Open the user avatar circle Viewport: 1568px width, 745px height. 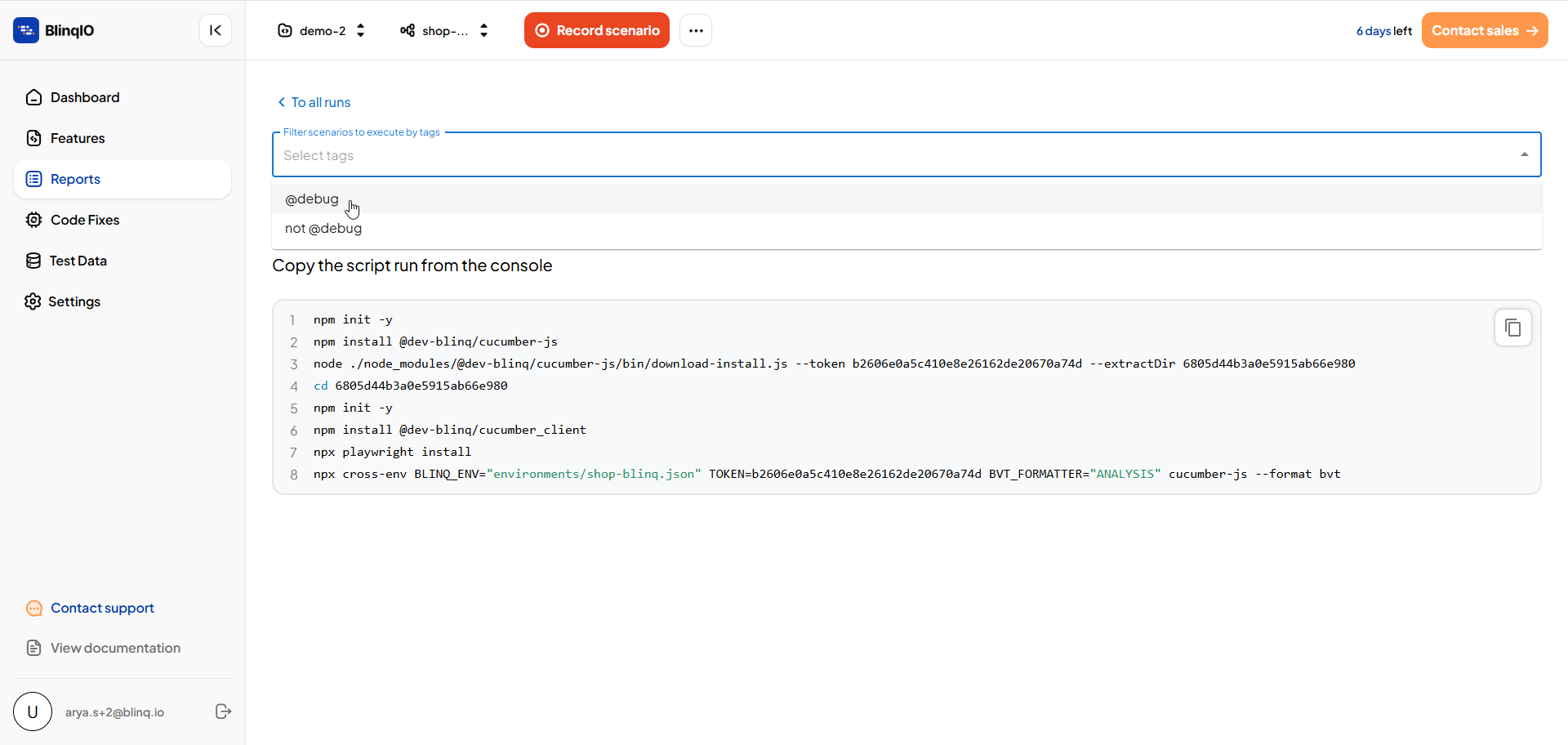coord(33,712)
